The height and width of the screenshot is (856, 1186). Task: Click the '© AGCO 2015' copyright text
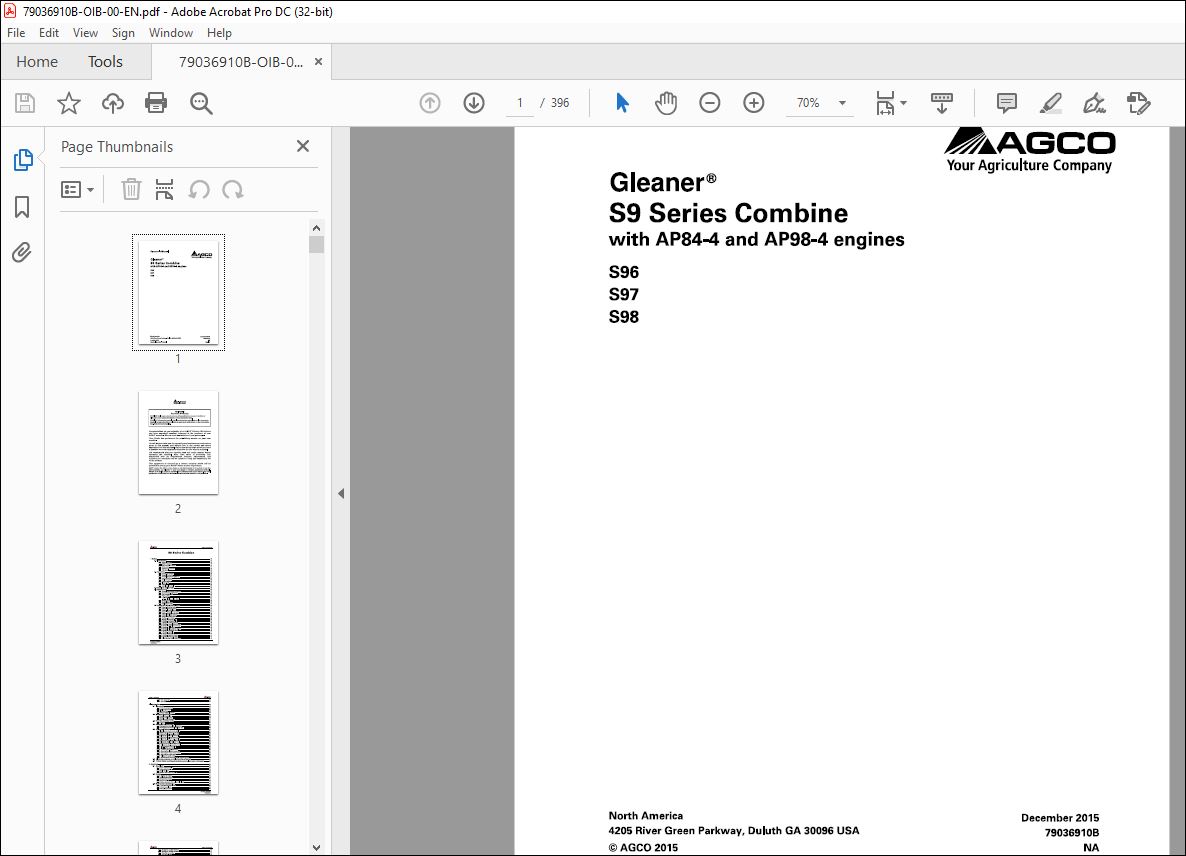(643, 848)
